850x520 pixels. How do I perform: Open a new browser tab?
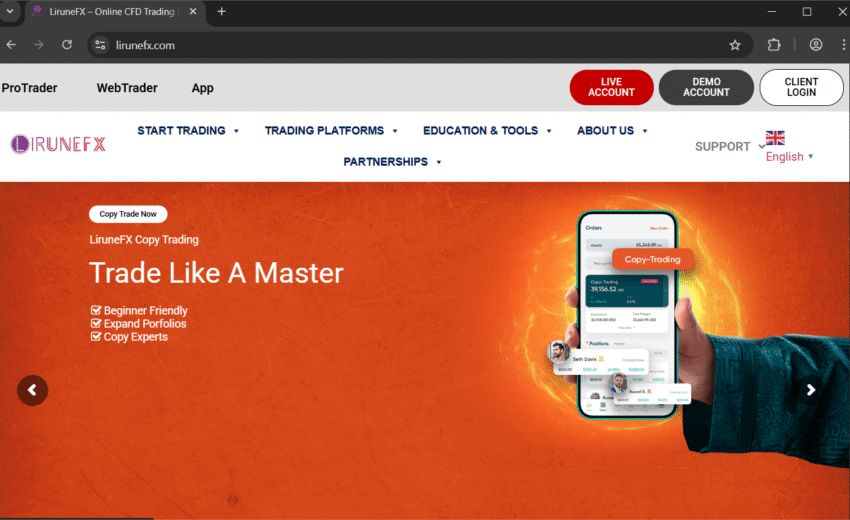point(221,12)
